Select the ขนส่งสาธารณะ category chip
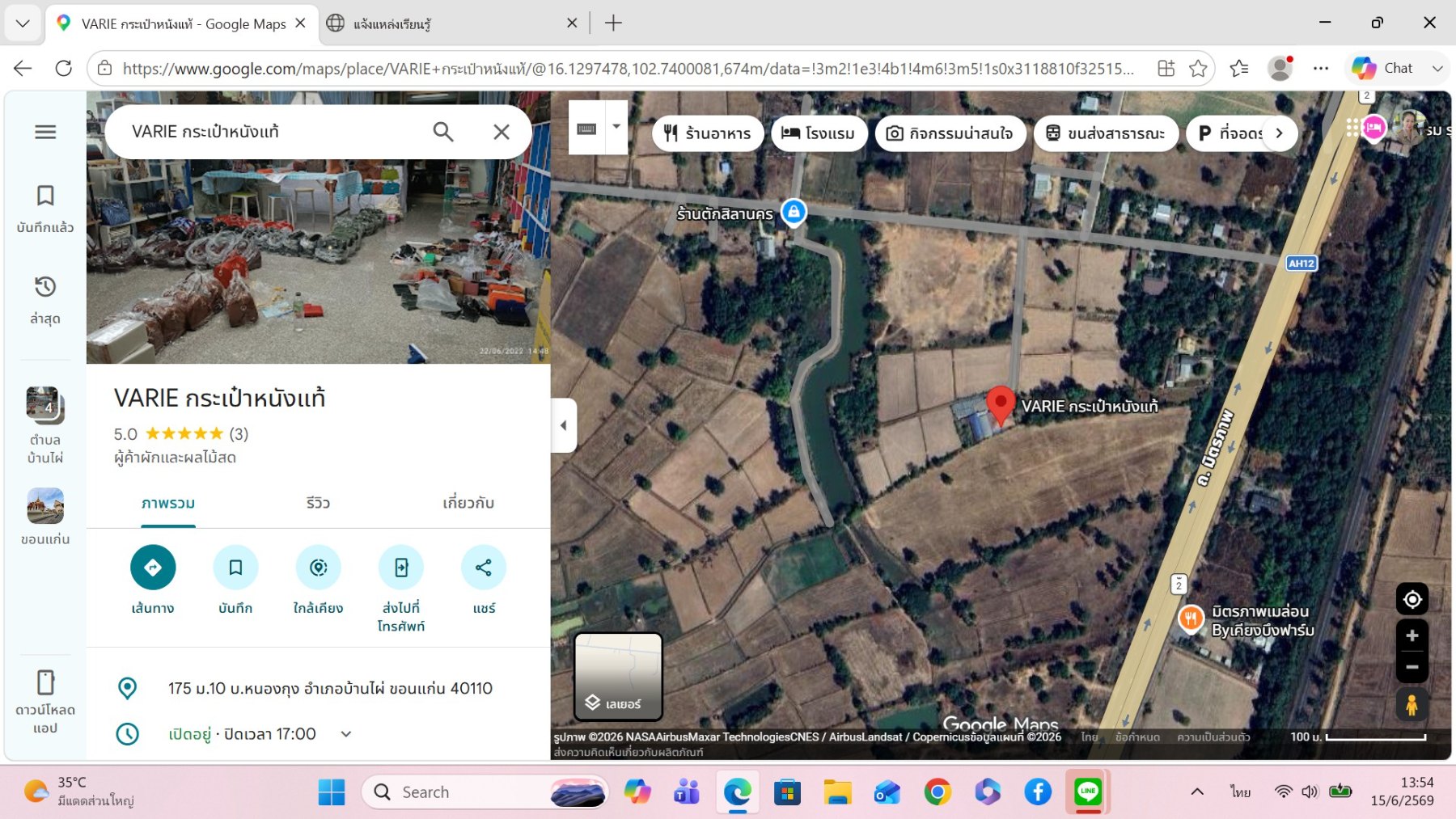Viewport: 1456px width, 819px height. coord(1106,133)
